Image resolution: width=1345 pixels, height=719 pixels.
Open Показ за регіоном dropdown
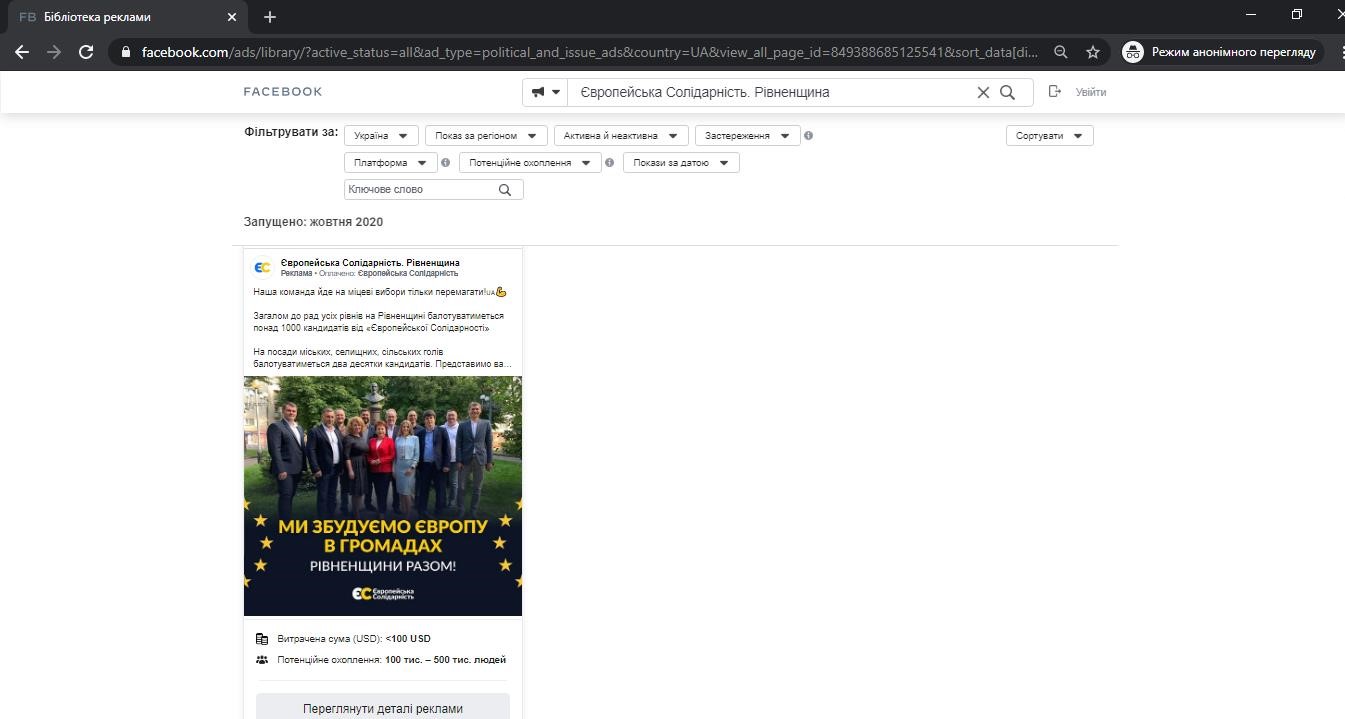click(x=486, y=135)
